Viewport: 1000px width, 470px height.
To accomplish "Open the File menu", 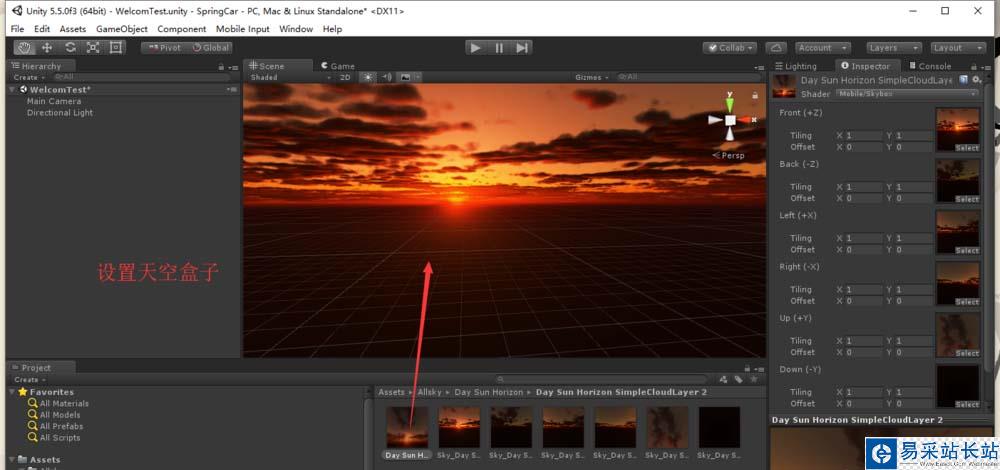I will click(17, 29).
